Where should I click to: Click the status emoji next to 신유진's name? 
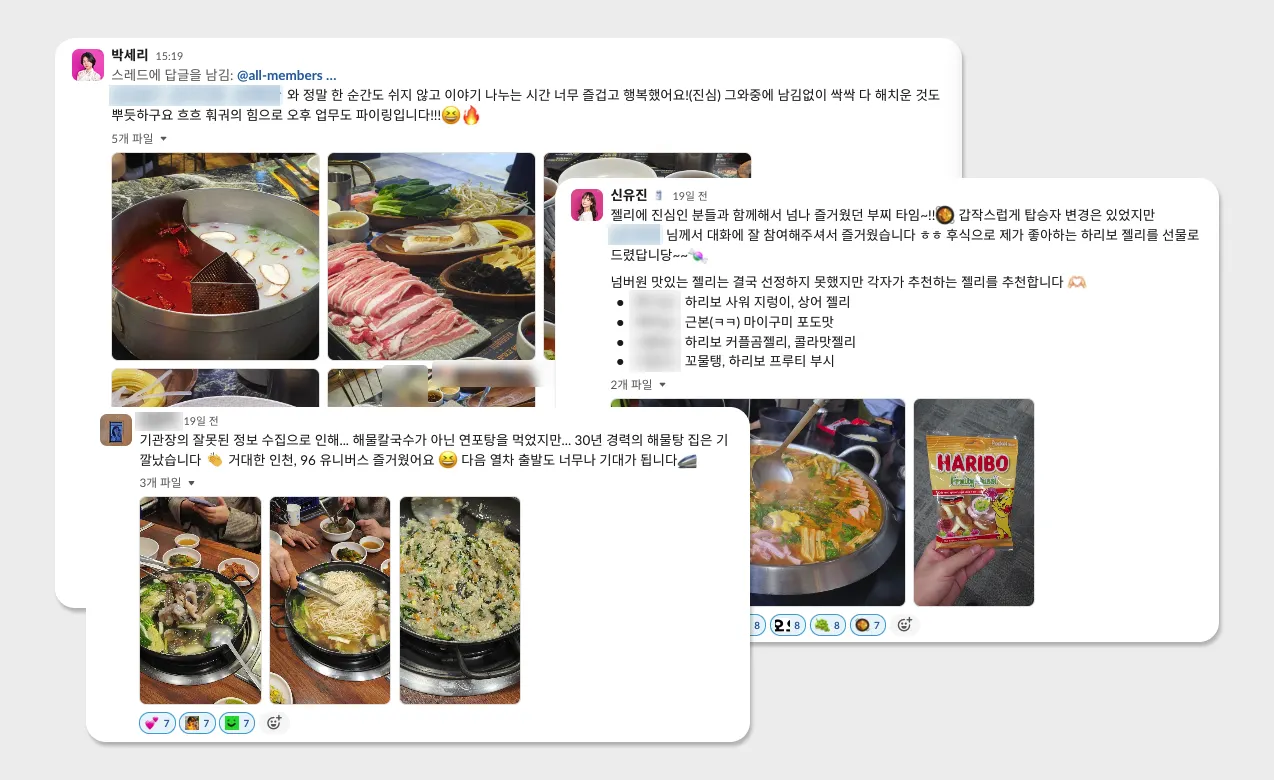pos(659,196)
